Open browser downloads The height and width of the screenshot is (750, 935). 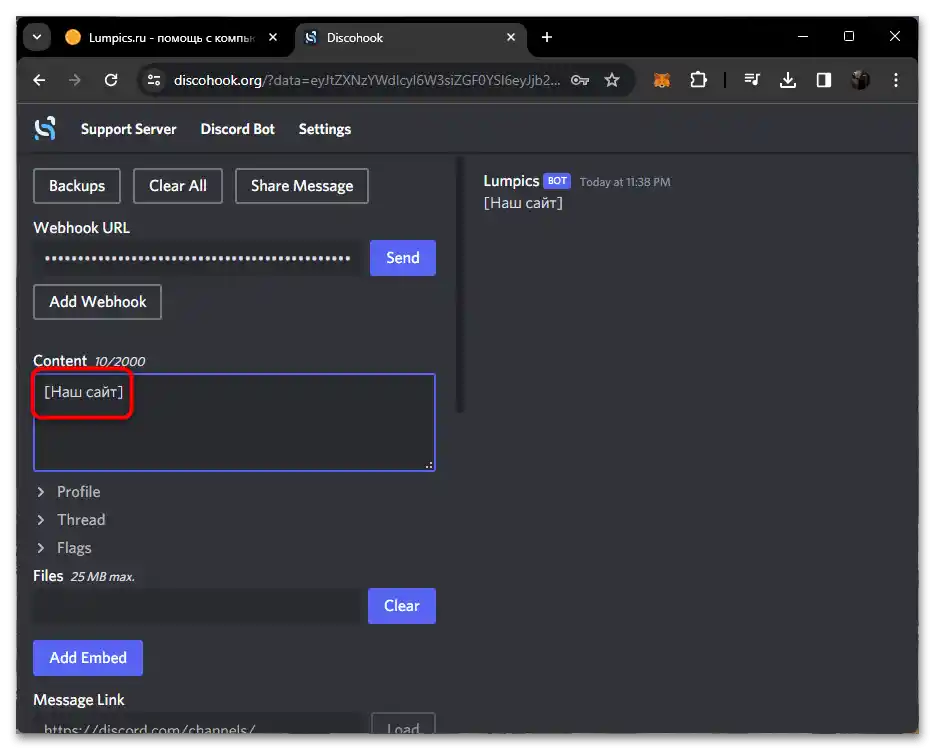[788, 80]
